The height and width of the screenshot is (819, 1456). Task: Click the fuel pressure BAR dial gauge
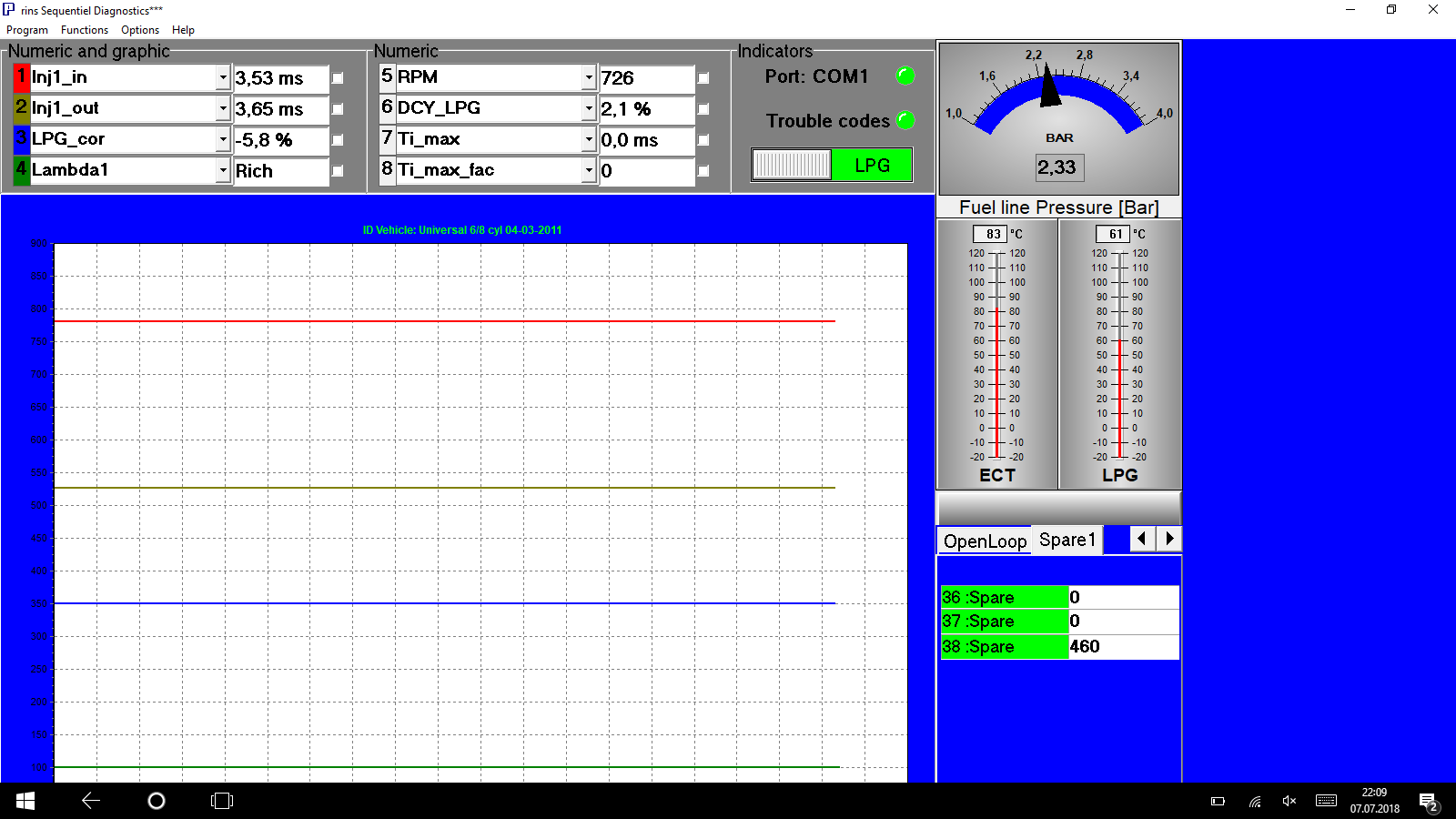pos(1059,118)
